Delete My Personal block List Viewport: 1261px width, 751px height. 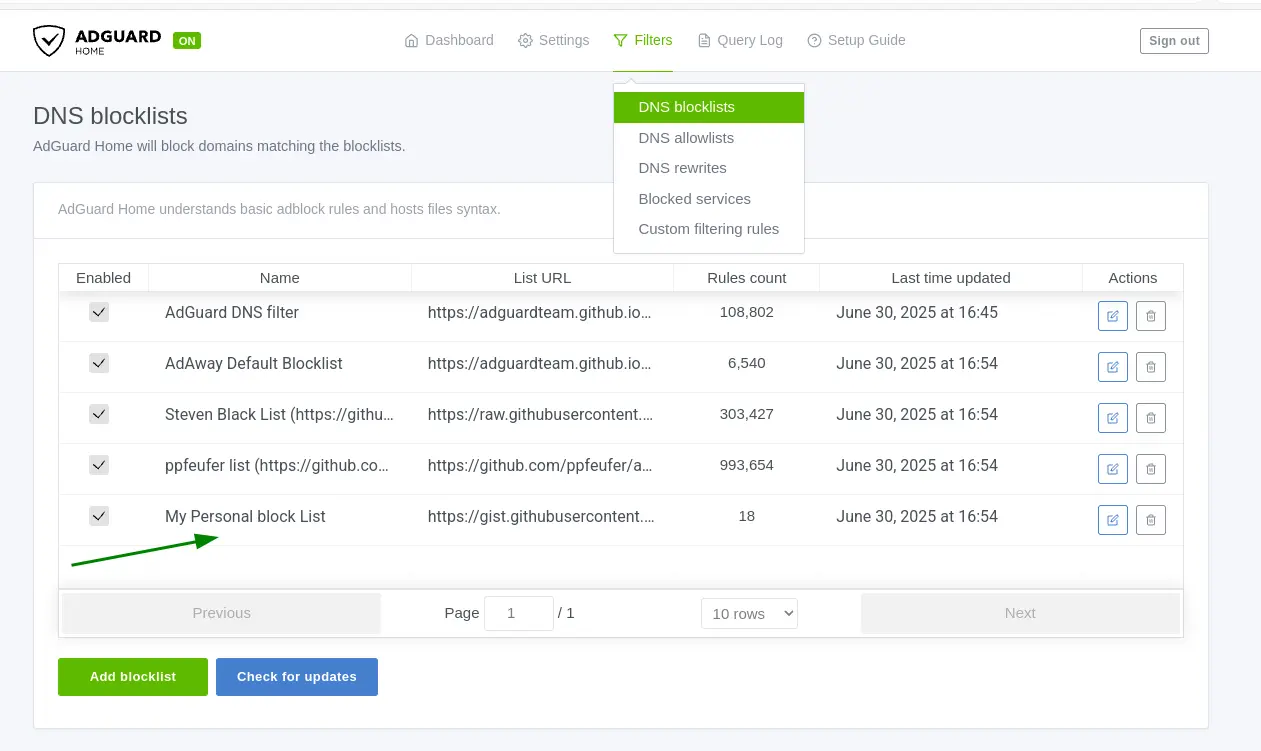[x=1150, y=520]
